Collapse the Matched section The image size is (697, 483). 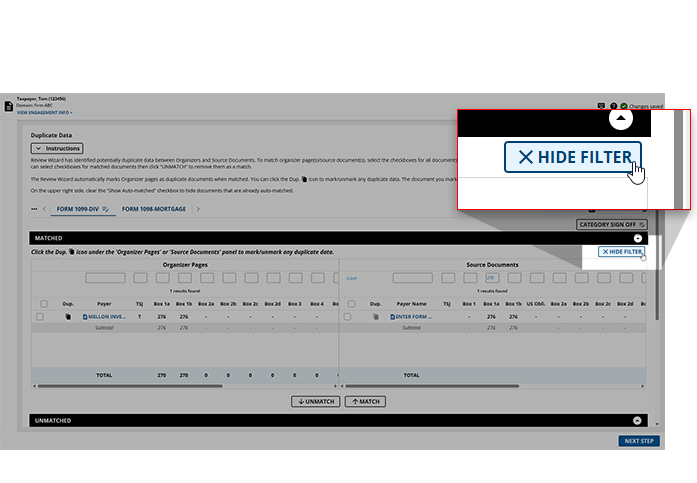coord(637,238)
